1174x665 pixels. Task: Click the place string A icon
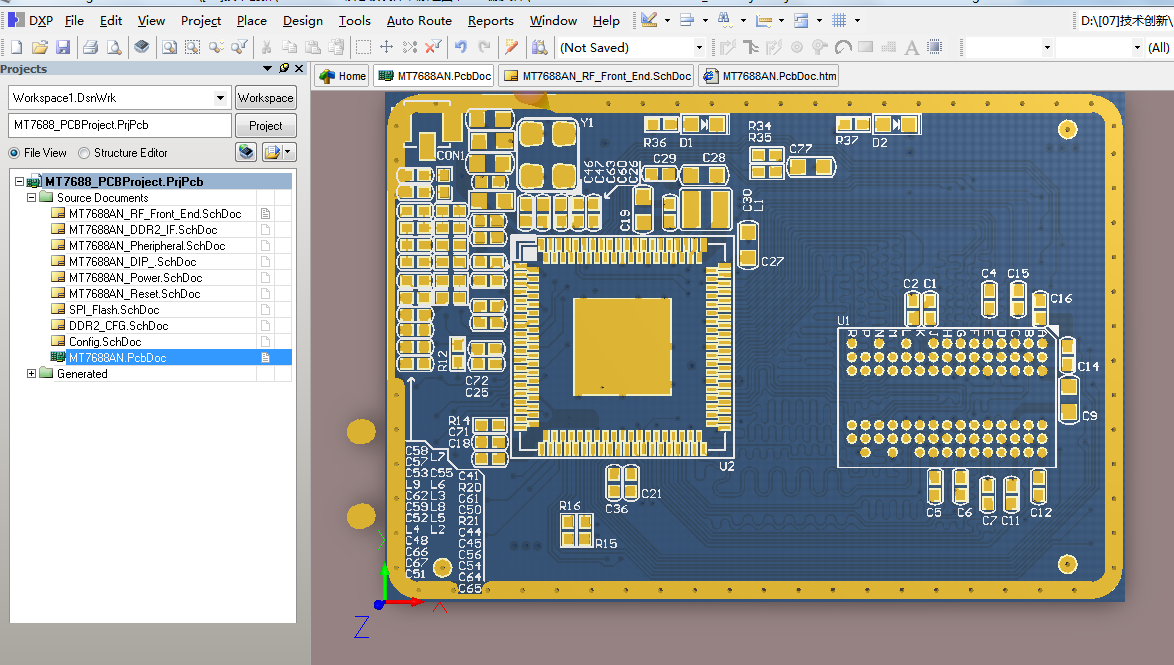tap(911, 47)
